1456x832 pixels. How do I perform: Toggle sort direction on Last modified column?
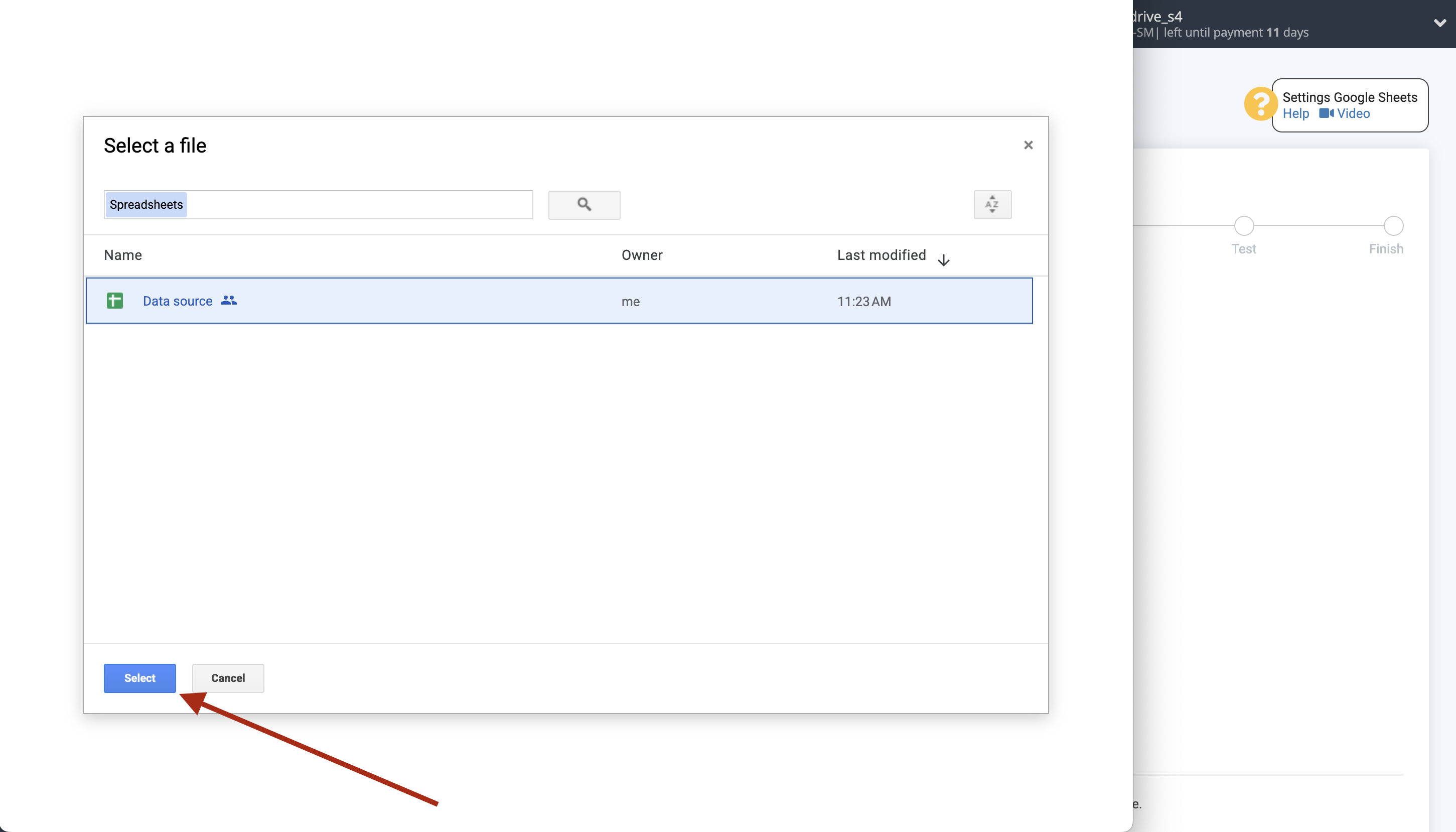(943, 259)
